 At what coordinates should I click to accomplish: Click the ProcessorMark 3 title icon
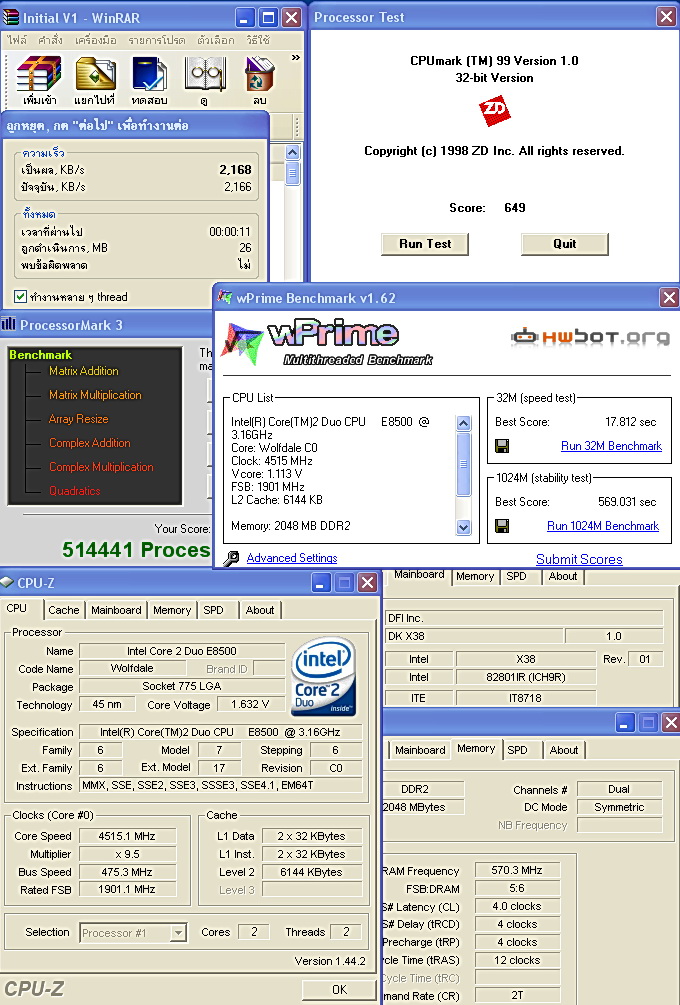click(8, 324)
